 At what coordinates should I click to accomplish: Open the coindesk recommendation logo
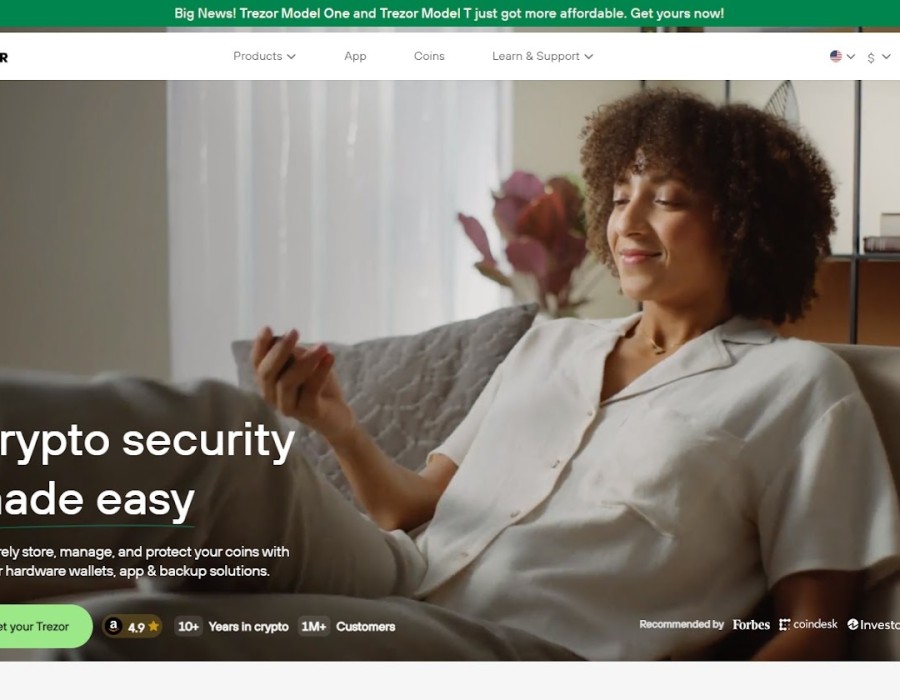tap(808, 624)
